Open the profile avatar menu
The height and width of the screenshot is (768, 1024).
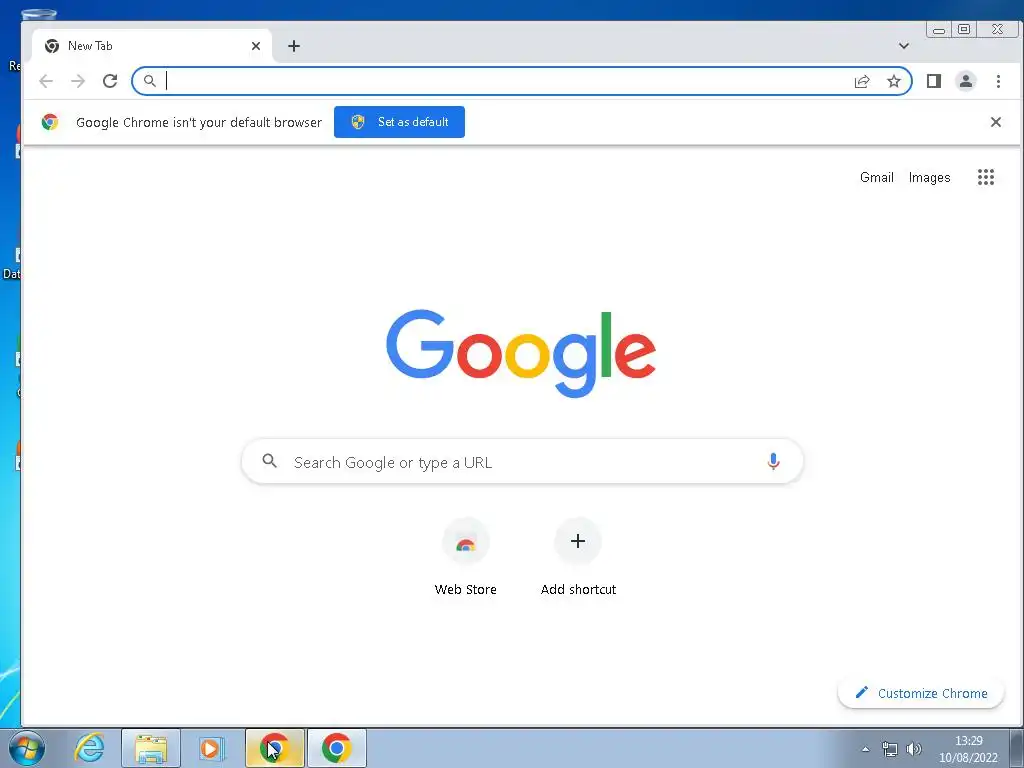[965, 81]
